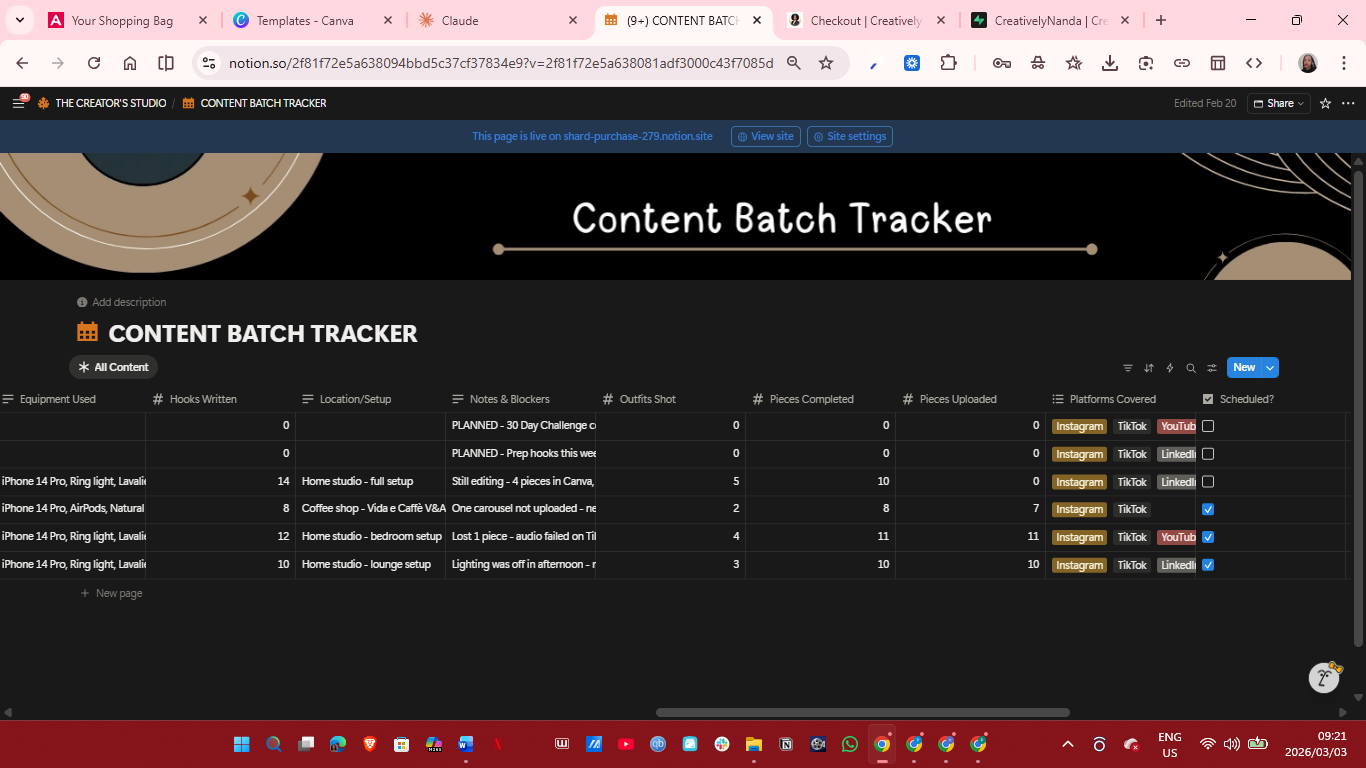Expand the New button dropdown arrow
Image resolution: width=1366 pixels, height=768 pixels.
tap(1270, 367)
